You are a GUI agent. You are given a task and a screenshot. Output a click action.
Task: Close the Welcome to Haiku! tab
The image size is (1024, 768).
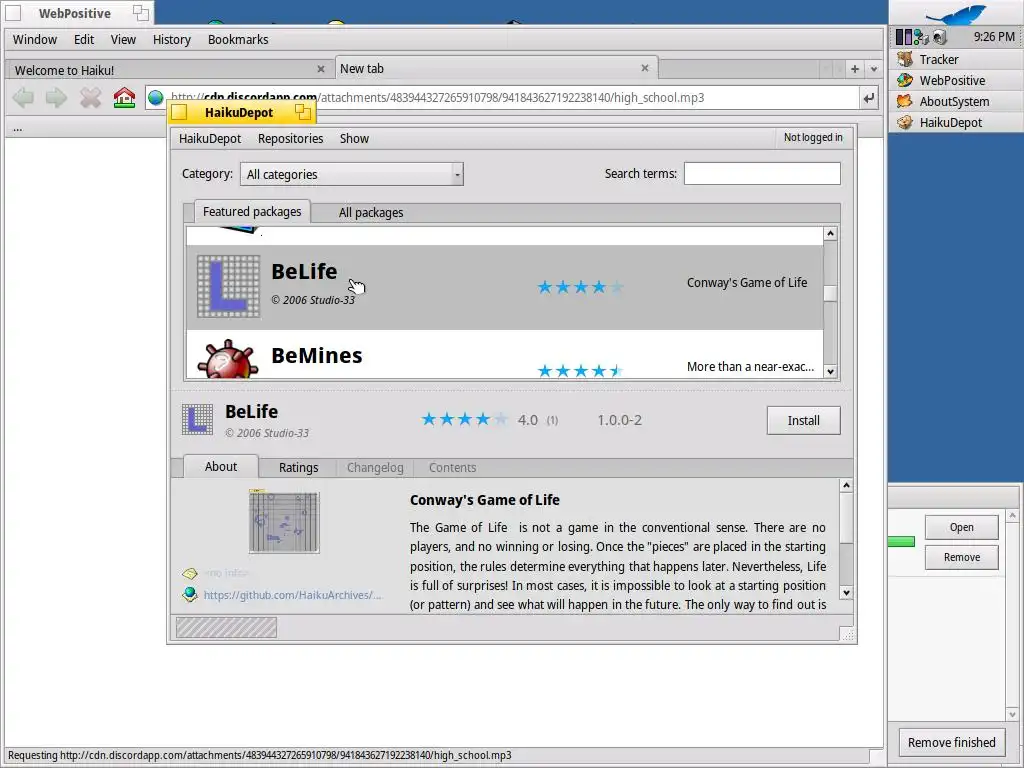pos(321,69)
